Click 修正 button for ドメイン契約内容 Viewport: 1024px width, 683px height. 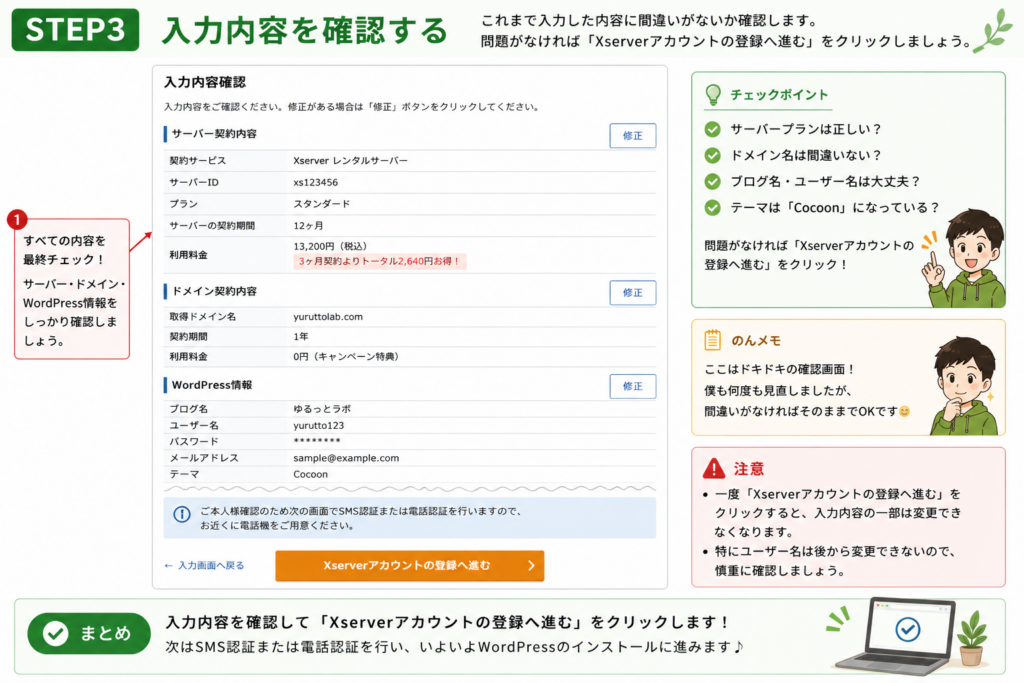tap(632, 293)
